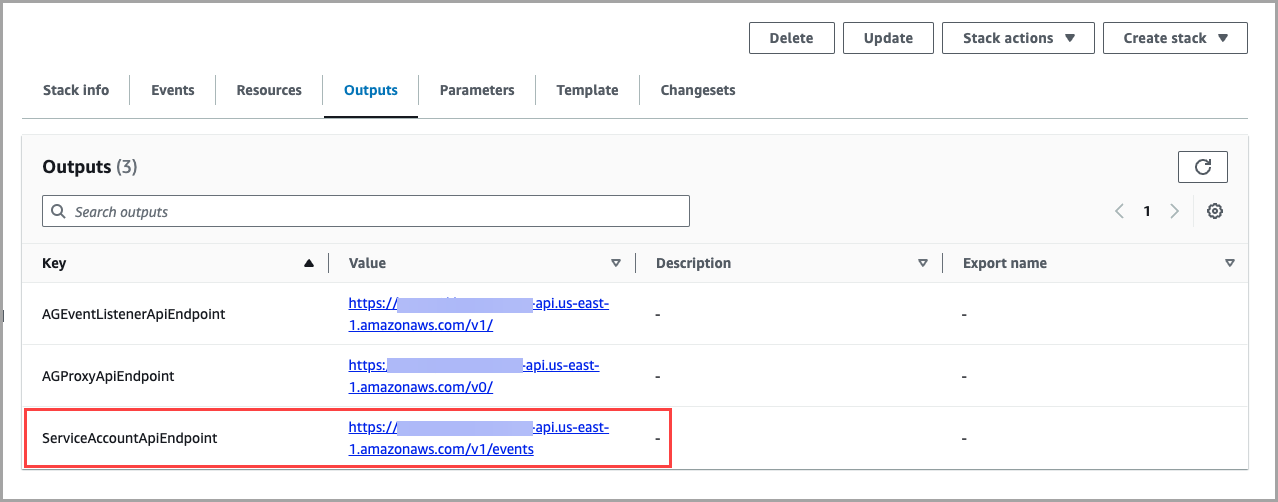
Task: Open outputs table settings gear
Action: pos(1215,211)
